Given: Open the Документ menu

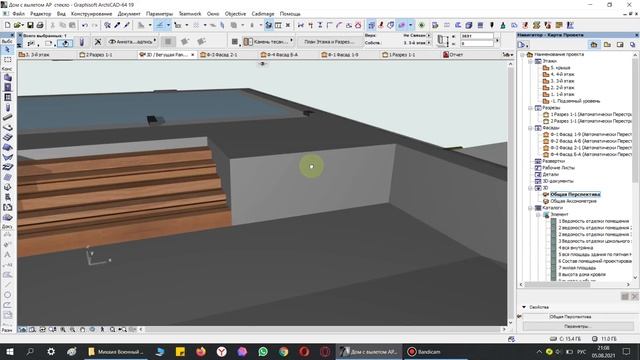Looking at the screenshot, I should click(x=129, y=14).
